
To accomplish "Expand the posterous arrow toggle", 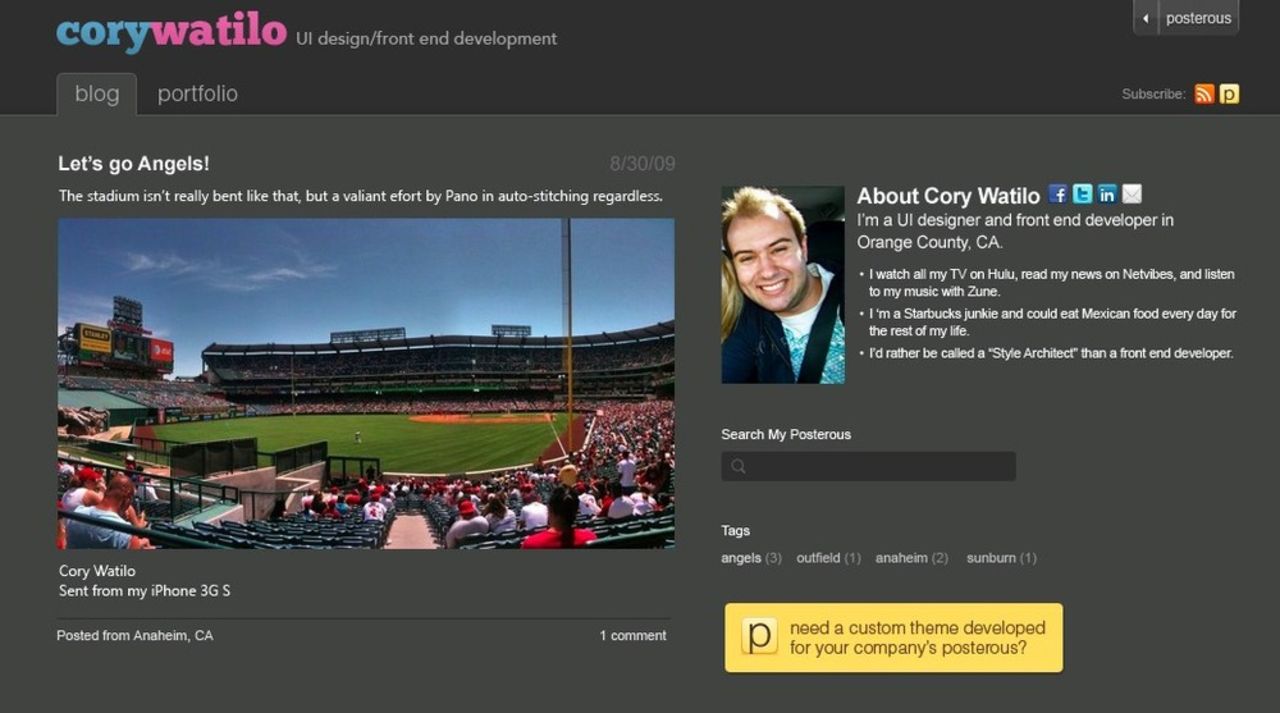I will (x=1146, y=18).
